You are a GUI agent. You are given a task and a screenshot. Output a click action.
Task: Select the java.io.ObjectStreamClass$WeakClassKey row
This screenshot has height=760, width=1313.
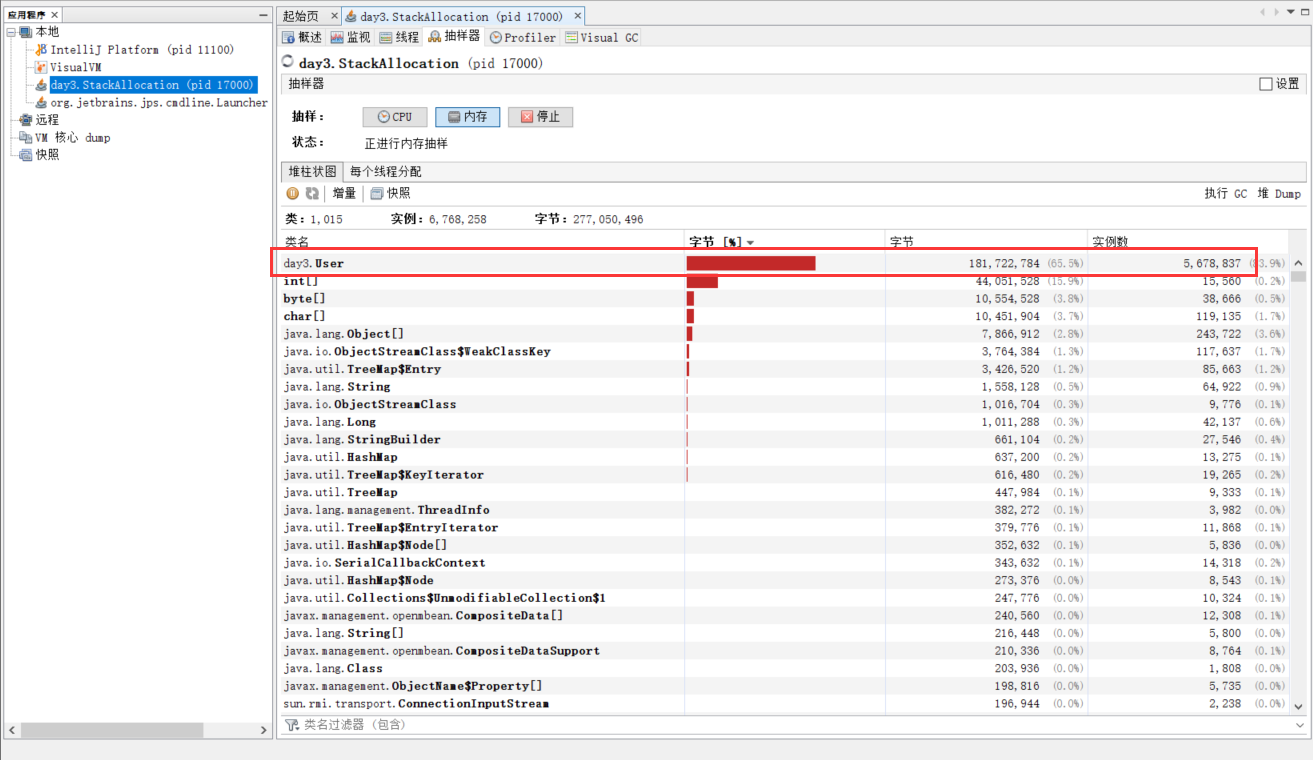pyautogui.click(x=786, y=351)
